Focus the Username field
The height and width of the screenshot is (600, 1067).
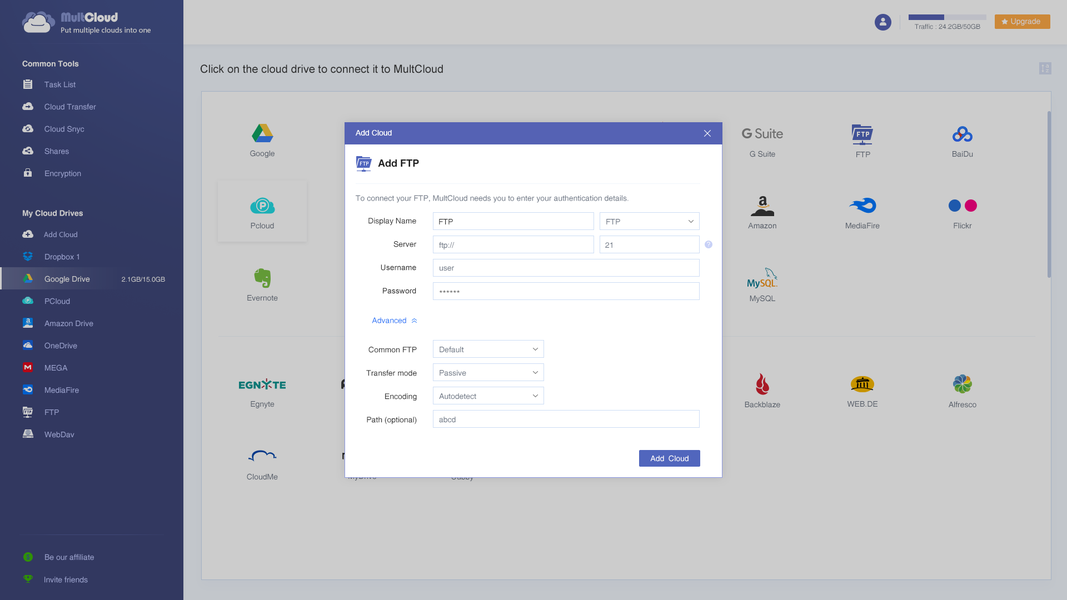(x=566, y=267)
